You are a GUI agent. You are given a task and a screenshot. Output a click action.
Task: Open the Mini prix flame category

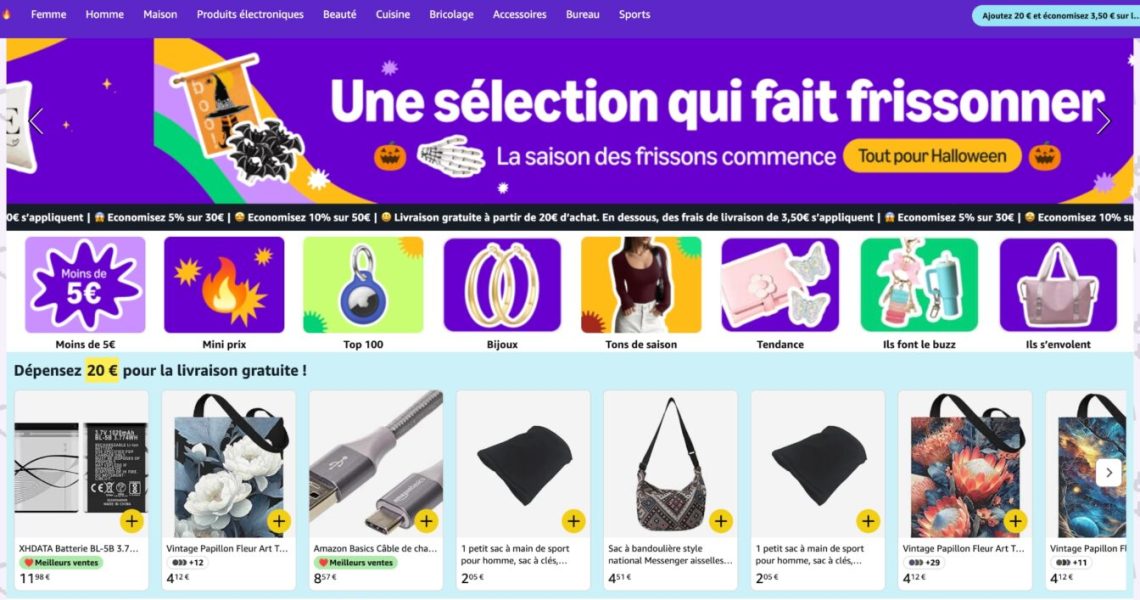point(224,284)
